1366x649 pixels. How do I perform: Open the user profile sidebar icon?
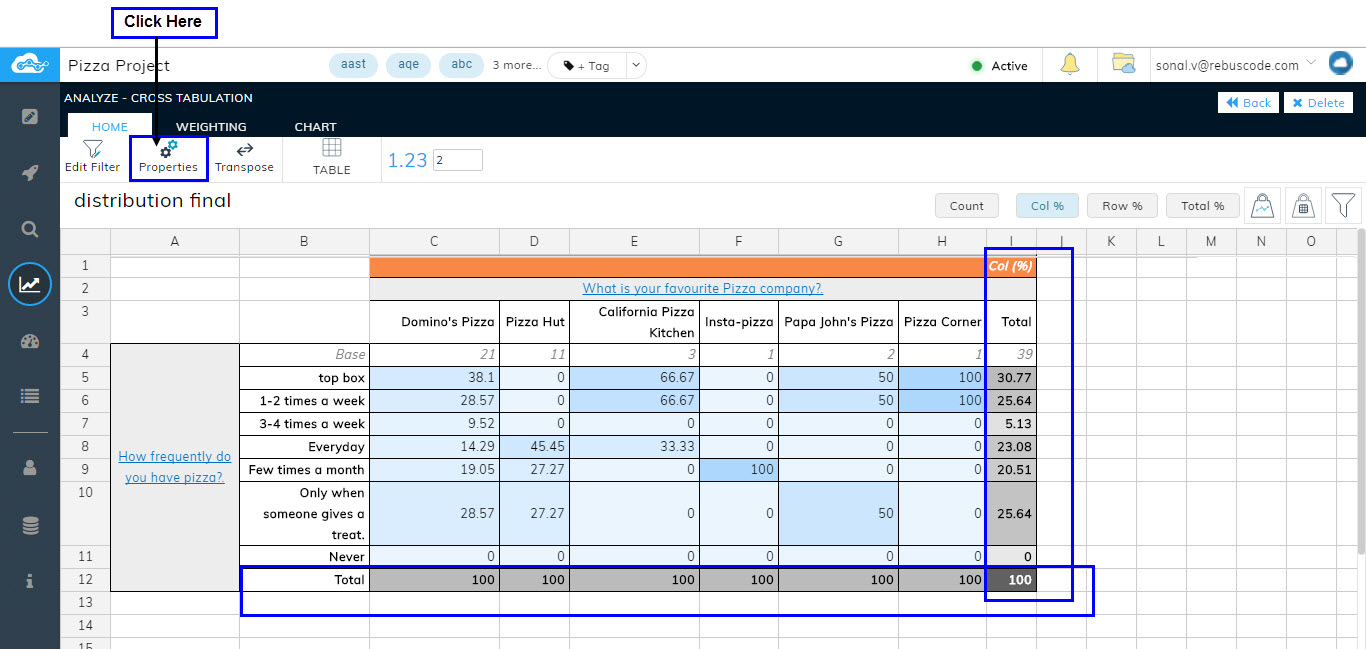(x=30, y=467)
